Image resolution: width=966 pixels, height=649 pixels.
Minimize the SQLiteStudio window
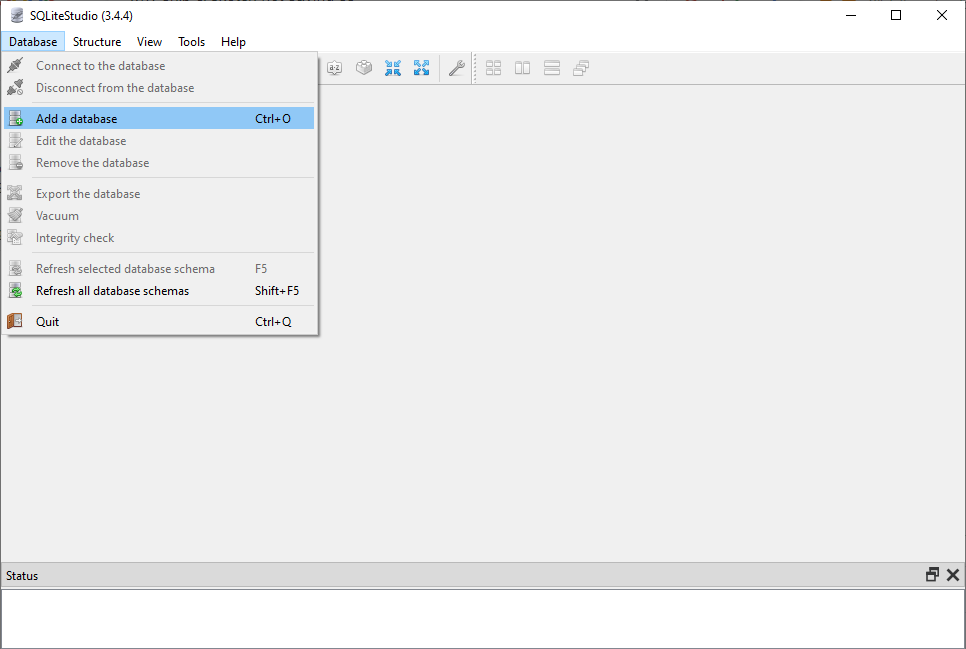pyautogui.click(x=851, y=15)
